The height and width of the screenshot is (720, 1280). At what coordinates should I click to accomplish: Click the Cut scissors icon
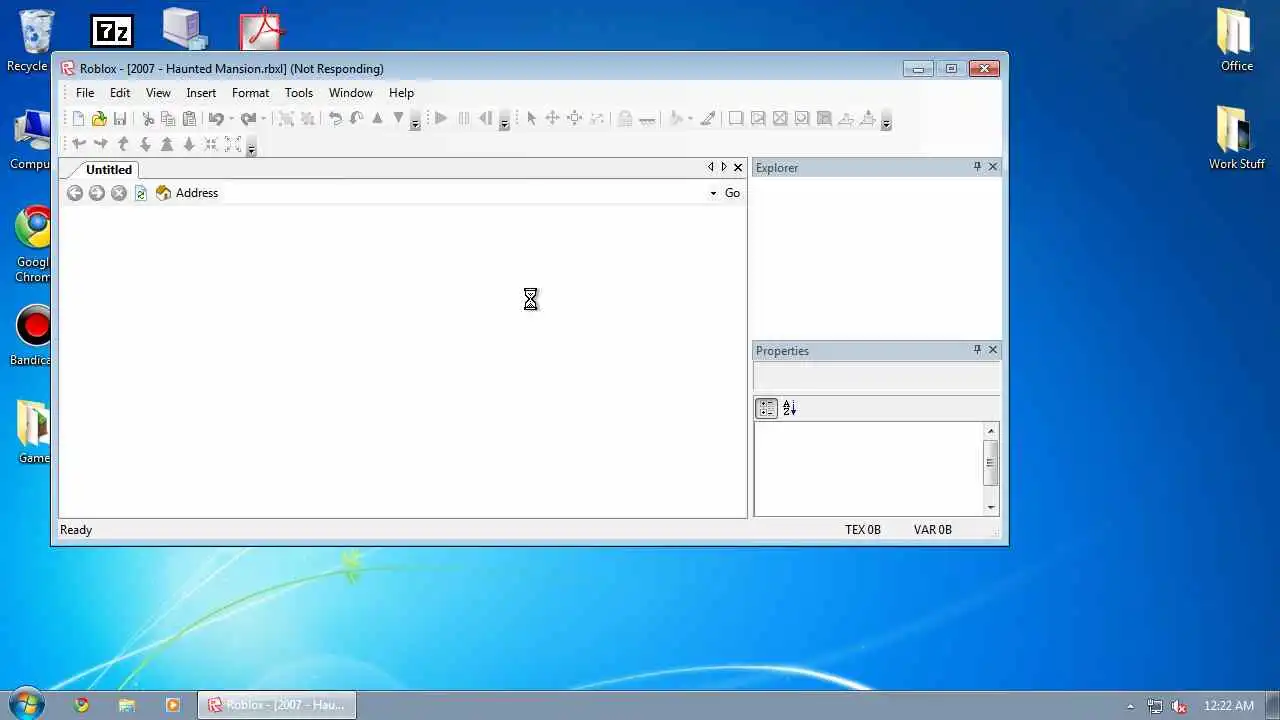(x=148, y=119)
